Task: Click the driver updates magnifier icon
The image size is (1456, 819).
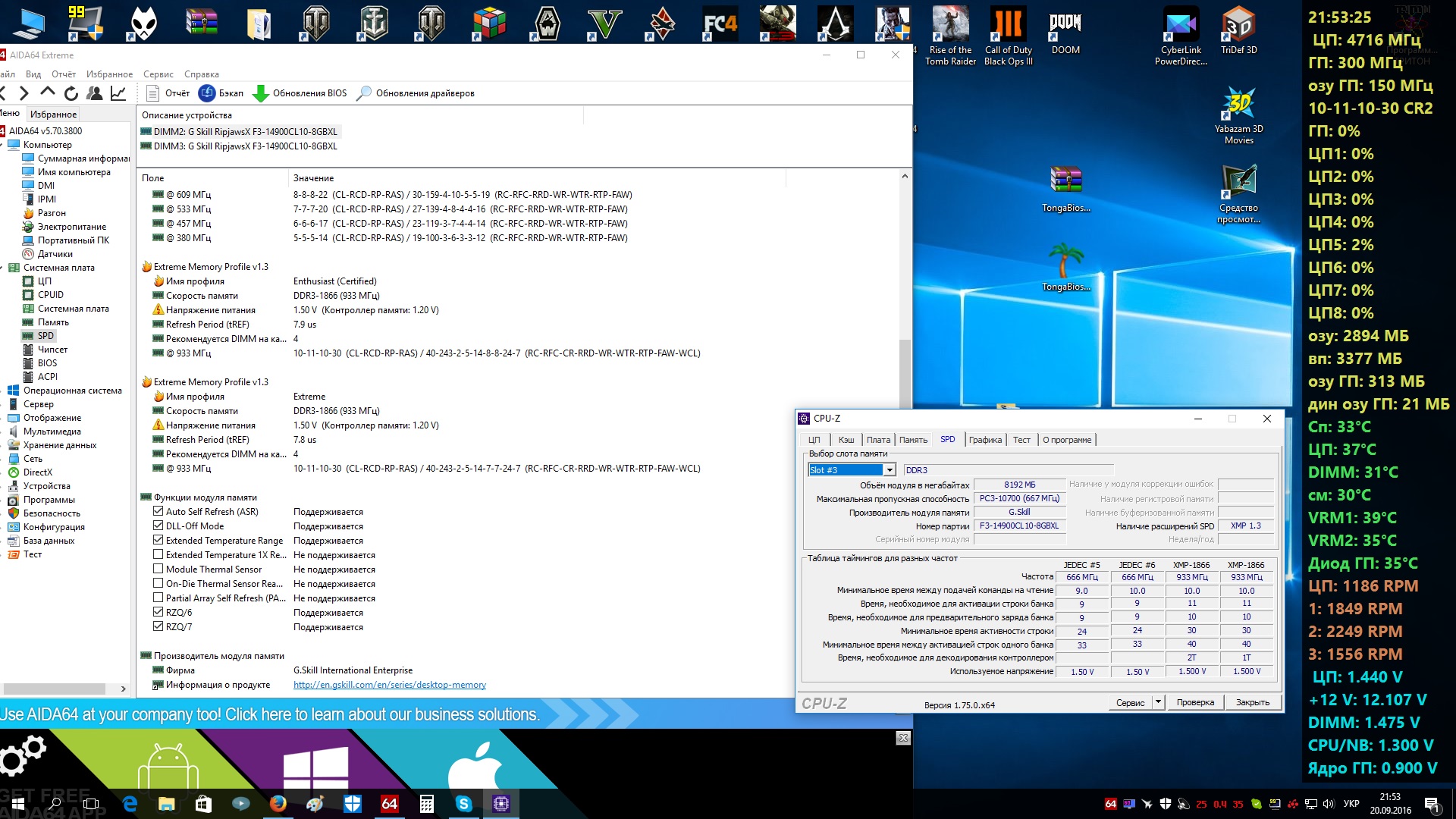Action: click(x=364, y=93)
